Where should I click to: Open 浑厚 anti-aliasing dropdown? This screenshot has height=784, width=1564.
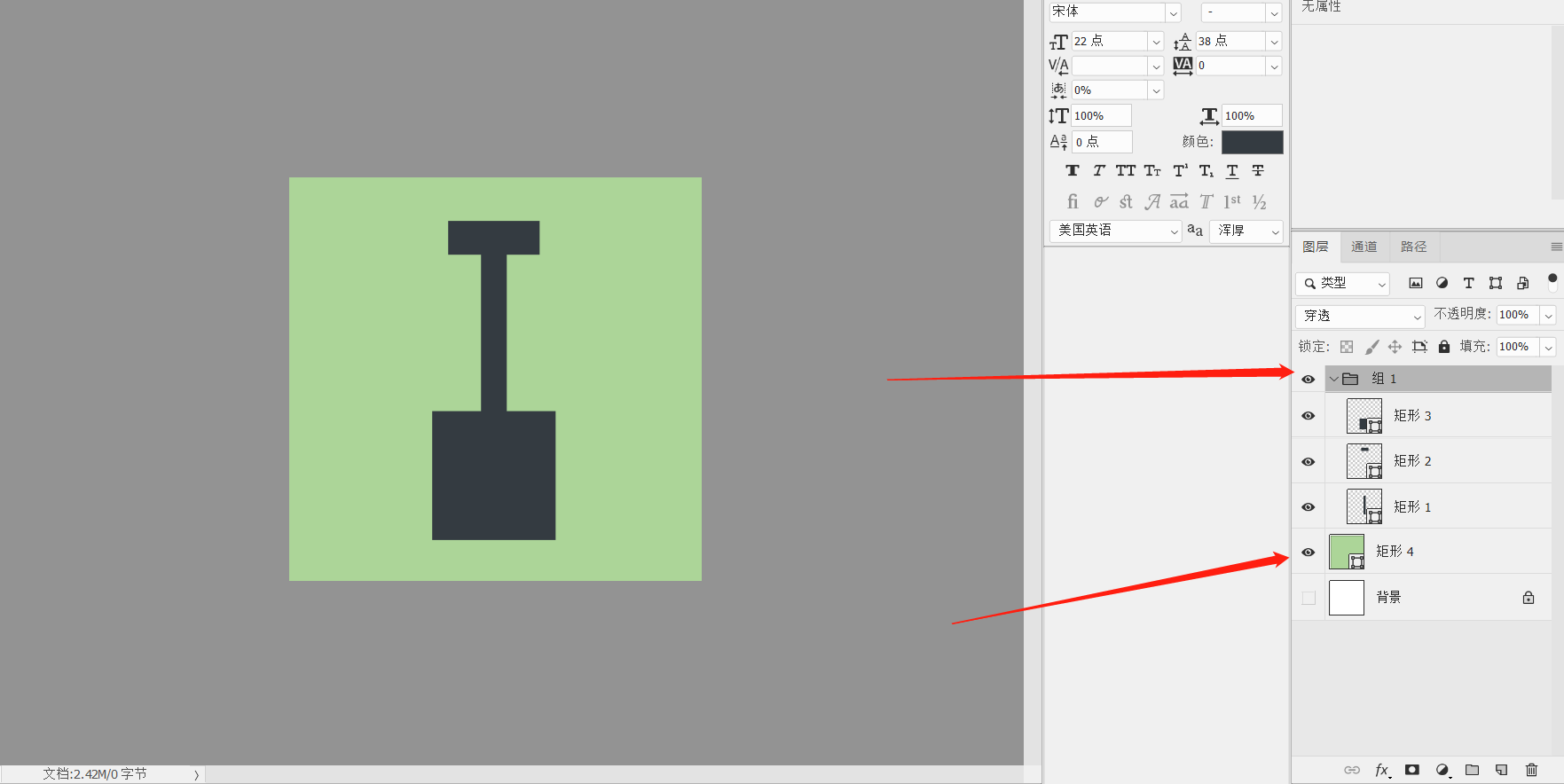pos(1246,231)
